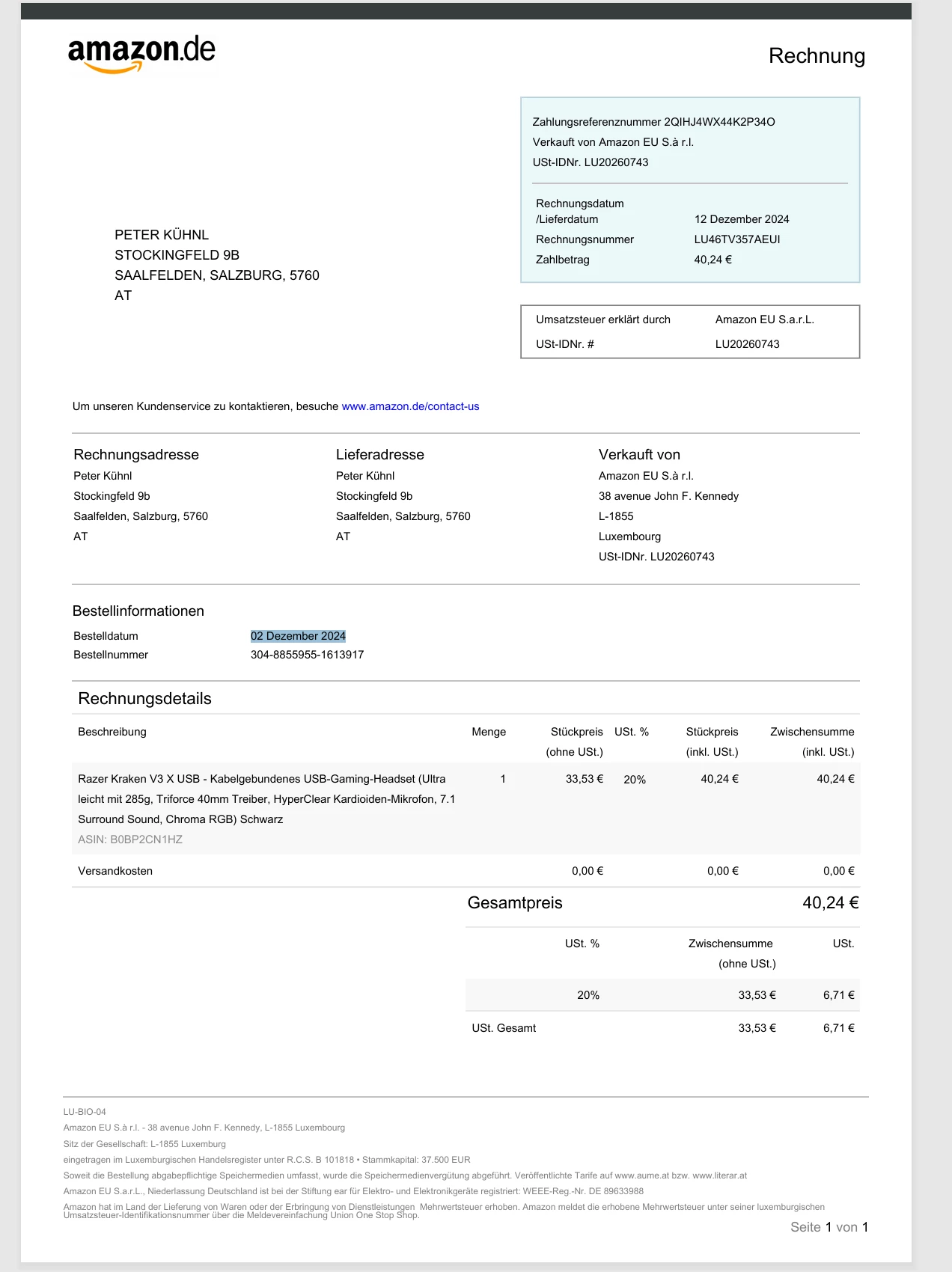Select order number 304-8855955-1613917
This screenshot has height=1272, width=952.
click(308, 655)
